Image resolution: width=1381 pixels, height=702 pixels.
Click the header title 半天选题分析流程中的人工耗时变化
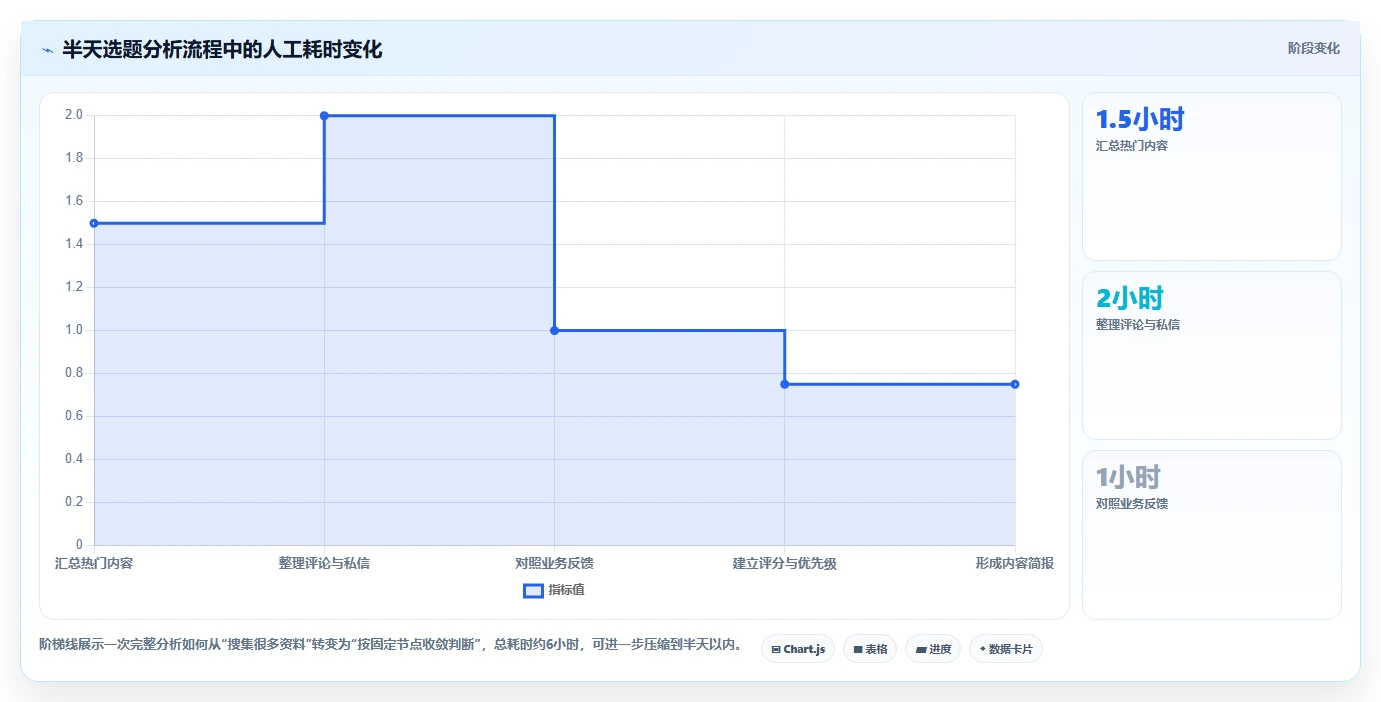point(222,49)
